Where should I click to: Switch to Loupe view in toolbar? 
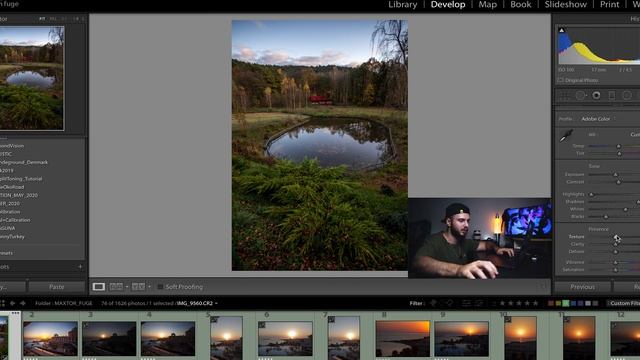pyautogui.click(x=98, y=287)
